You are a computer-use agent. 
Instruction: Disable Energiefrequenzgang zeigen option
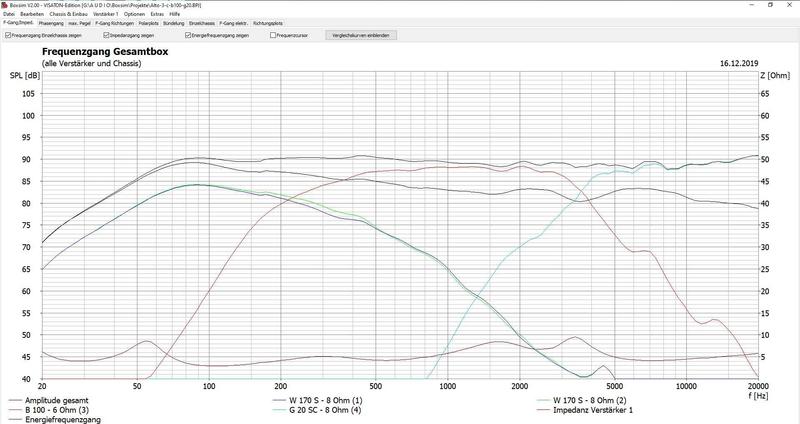[188, 36]
